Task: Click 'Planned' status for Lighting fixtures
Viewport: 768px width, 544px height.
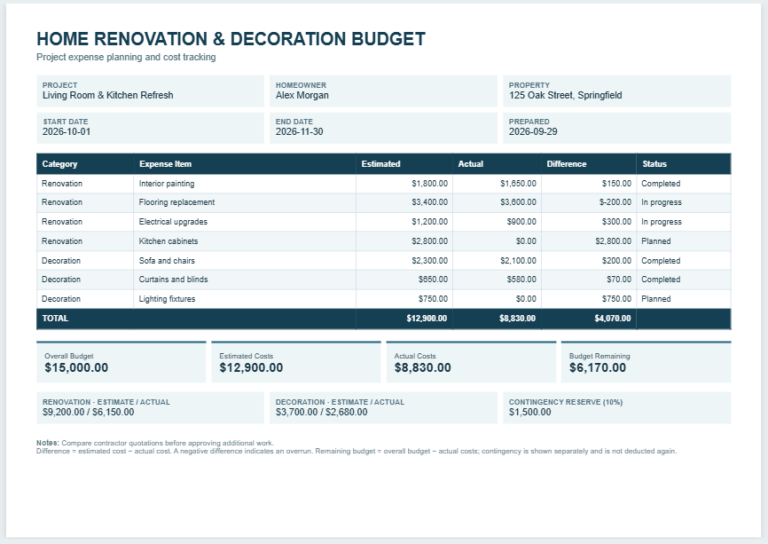Action: (x=656, y=299)
